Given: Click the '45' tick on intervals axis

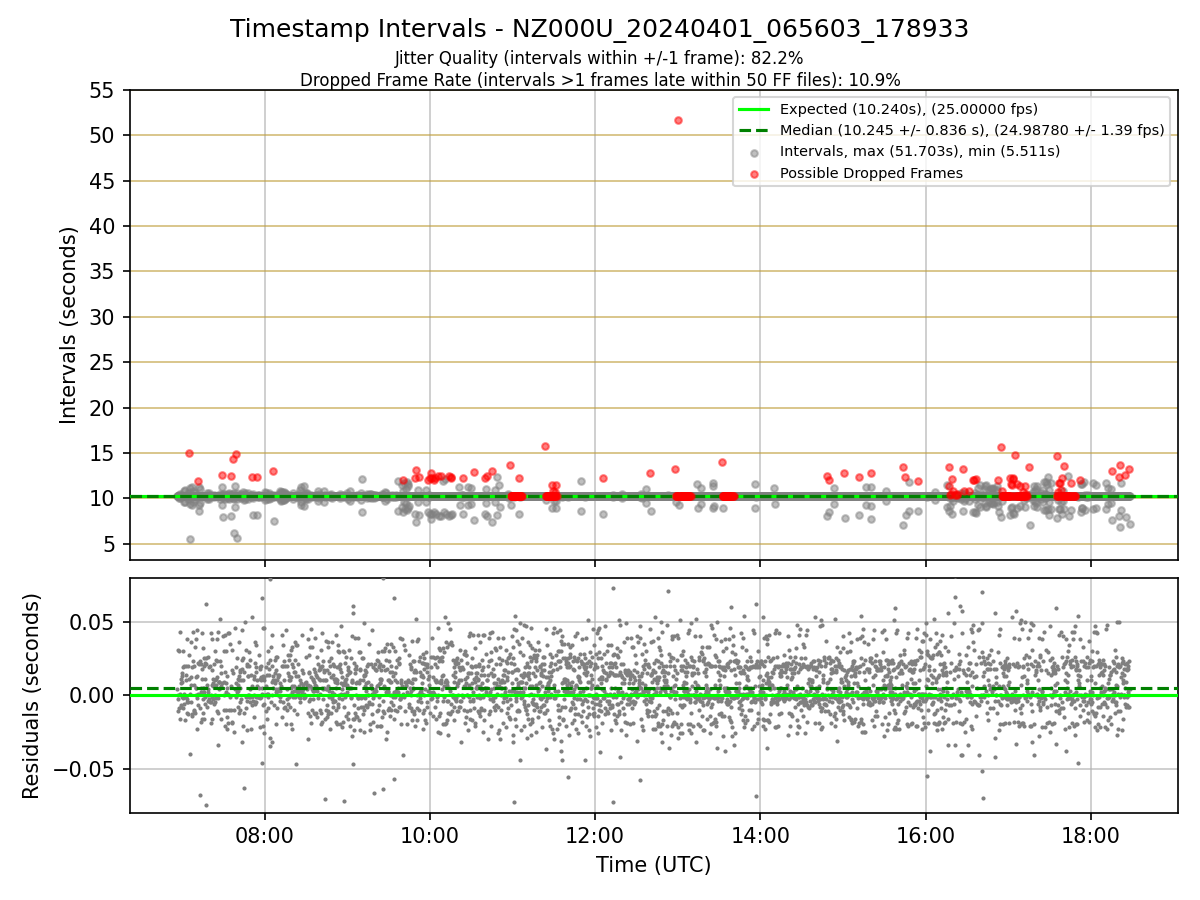Looking at the screenshot, I should click(x=104, y=181).
